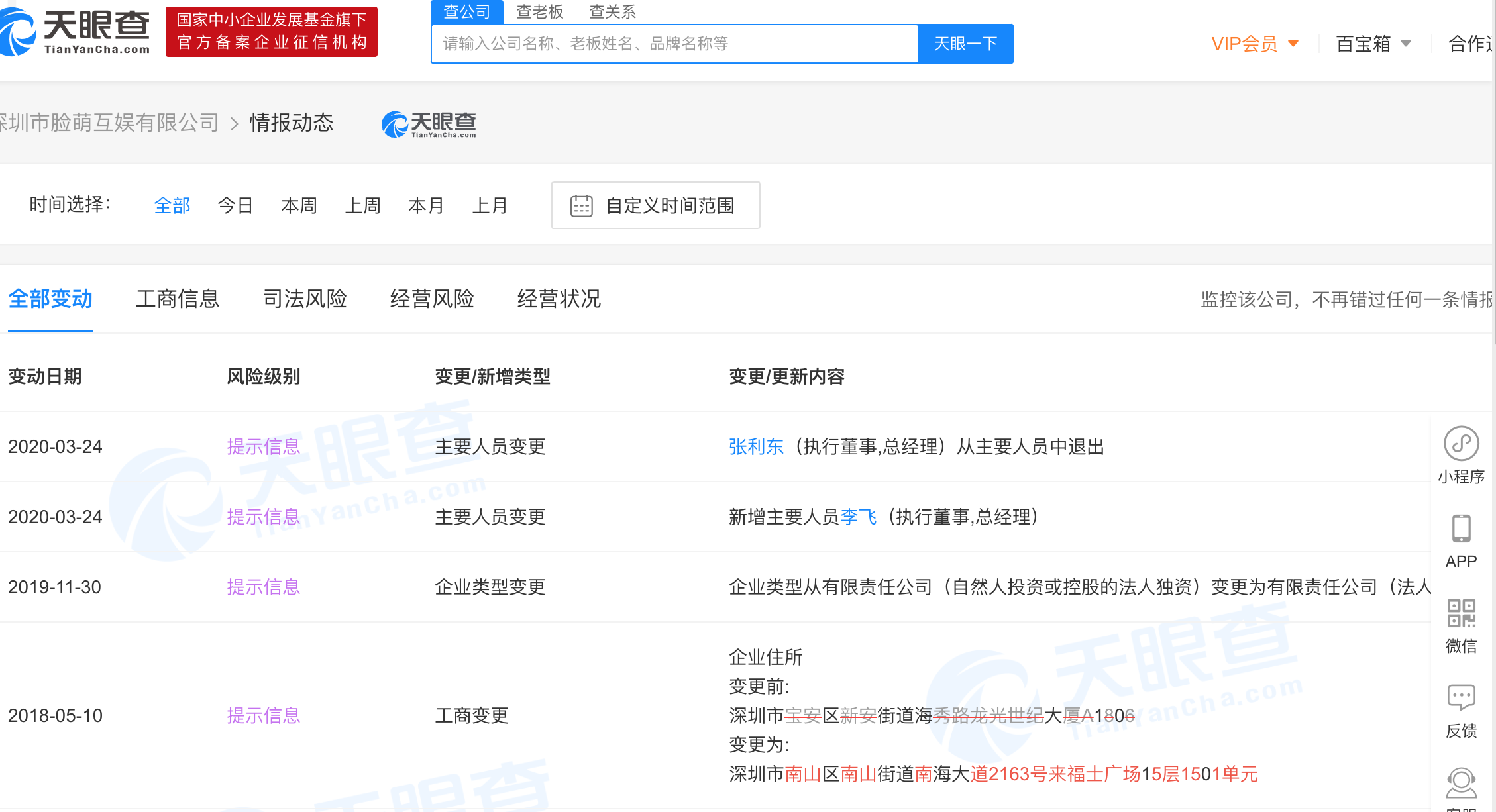This screenshot has width=1496, height=812.
Task: Click the APP phone icon in sidebar
Action: point(1461,529)
